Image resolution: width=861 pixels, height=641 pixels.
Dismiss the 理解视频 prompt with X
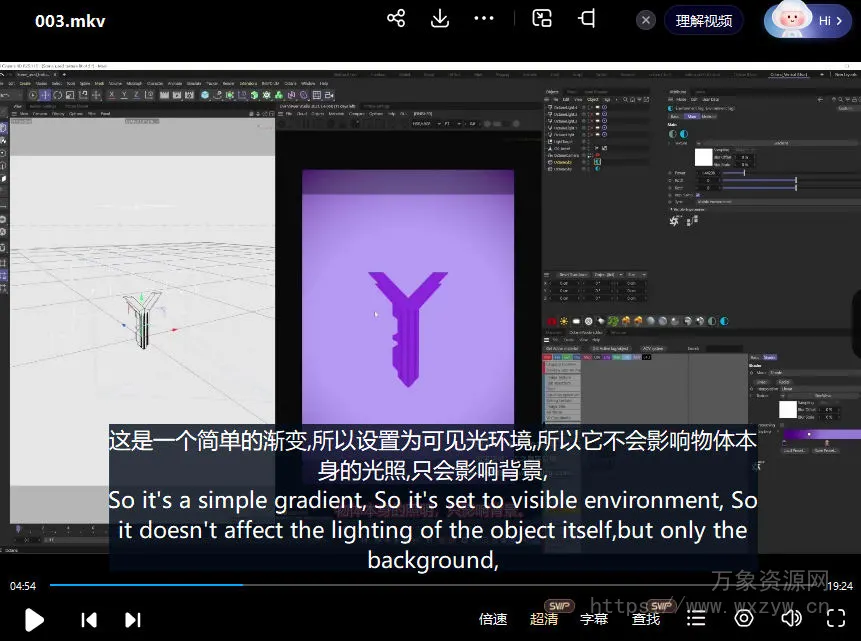tap(646, 20)
